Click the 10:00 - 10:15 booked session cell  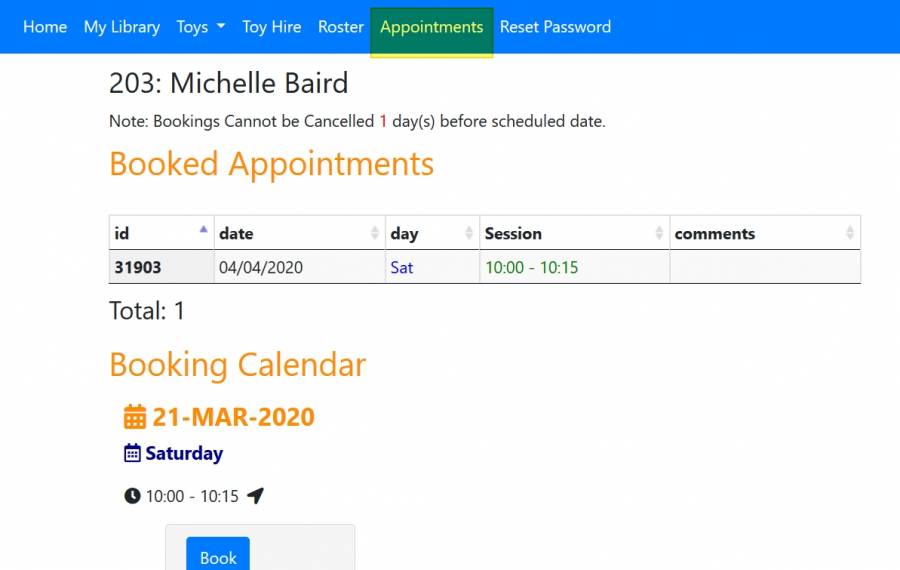532,268
